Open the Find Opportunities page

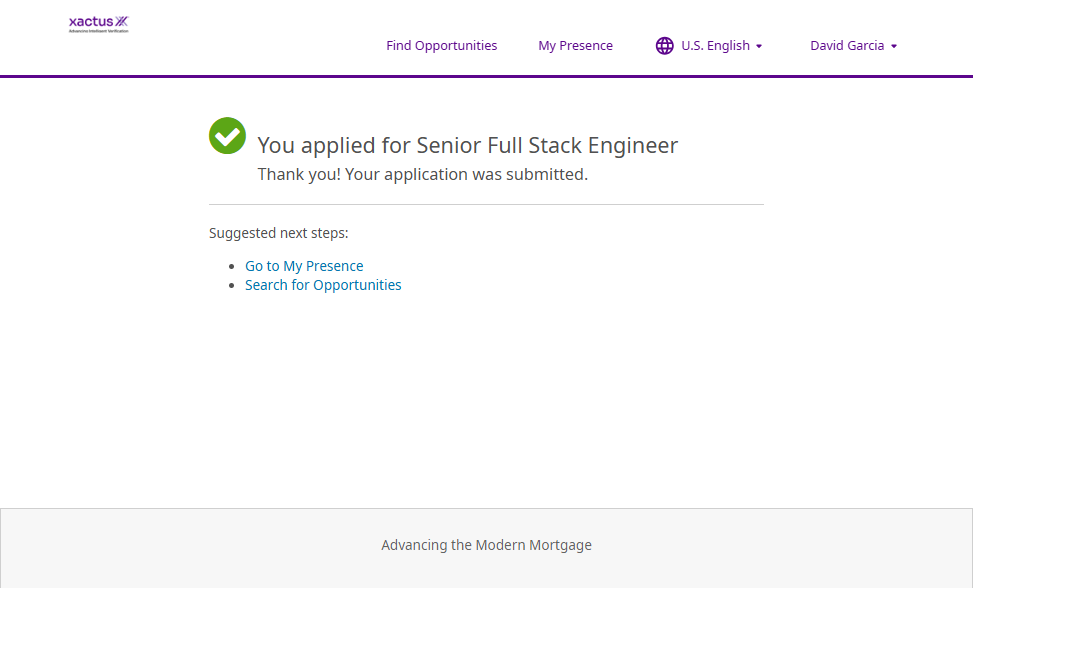point(441,46)
